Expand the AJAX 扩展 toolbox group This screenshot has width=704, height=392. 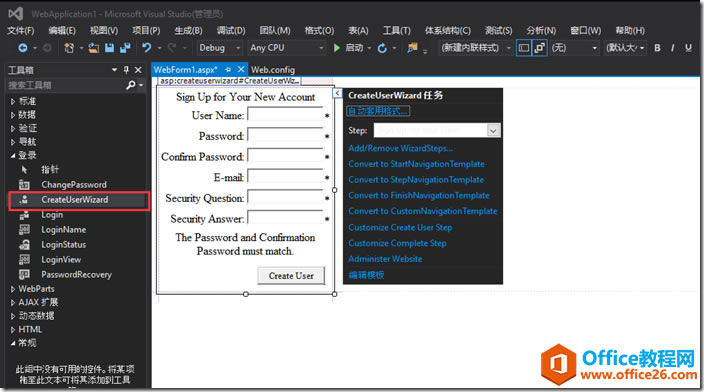point(13,302)
